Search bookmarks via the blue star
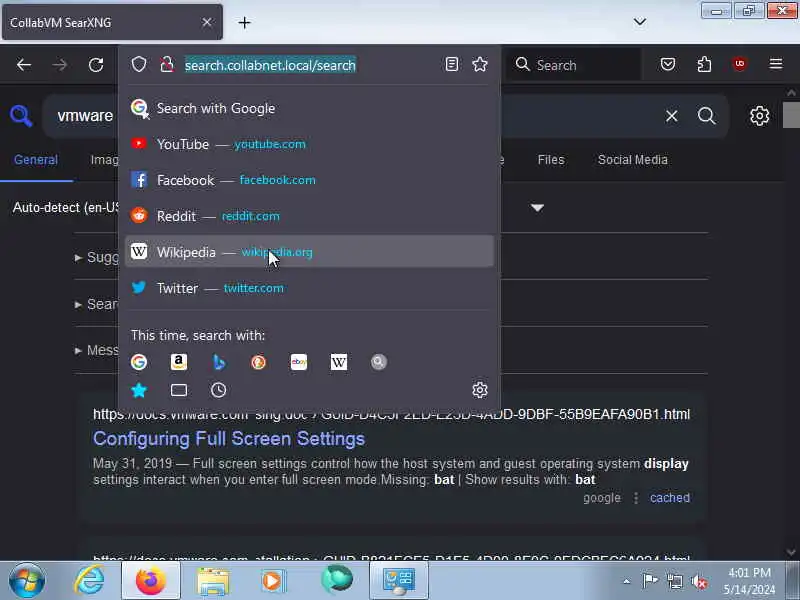Viewport: 800px width, 600px height. [139, 390]
